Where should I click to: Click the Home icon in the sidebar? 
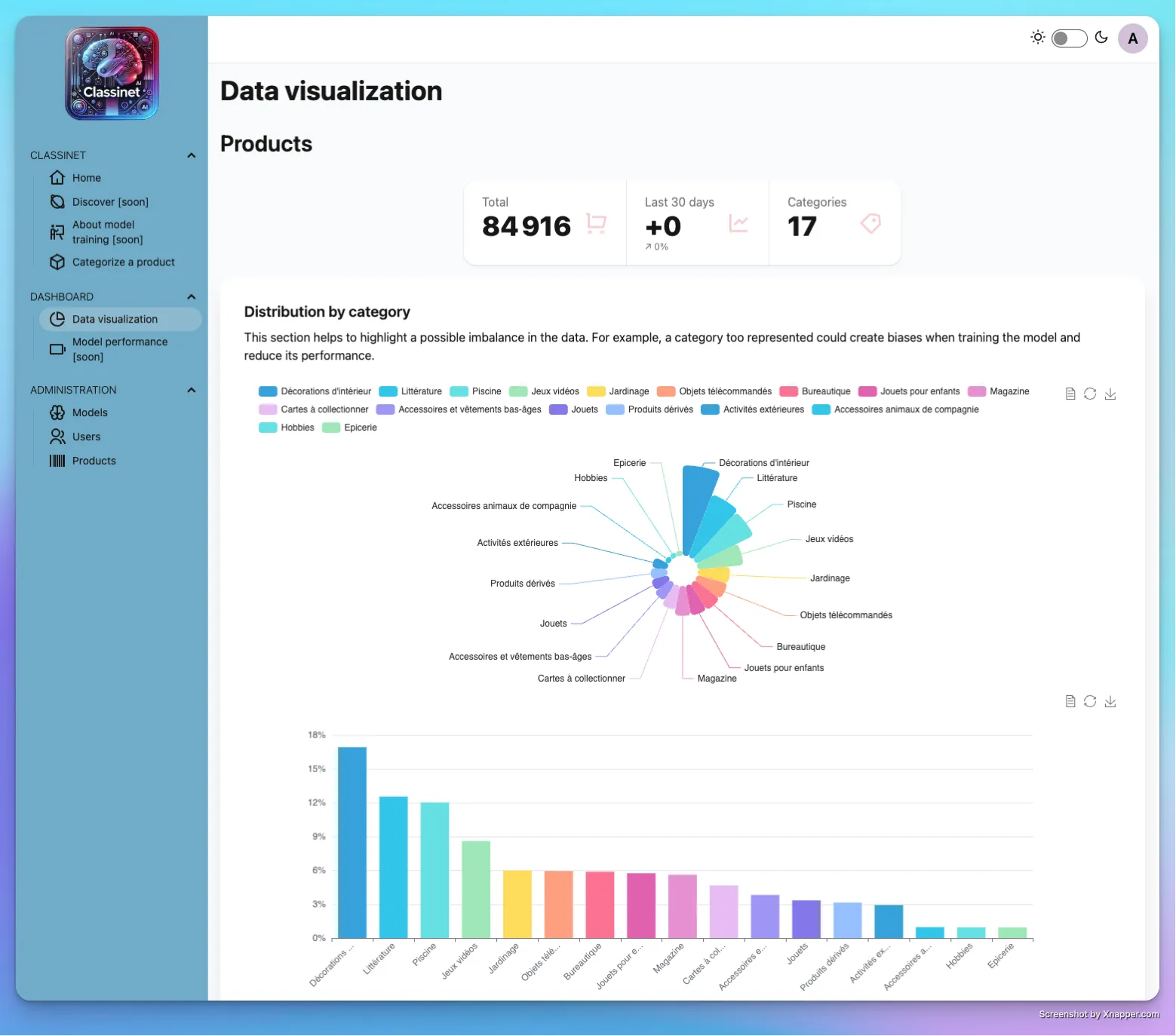[57, 177]
